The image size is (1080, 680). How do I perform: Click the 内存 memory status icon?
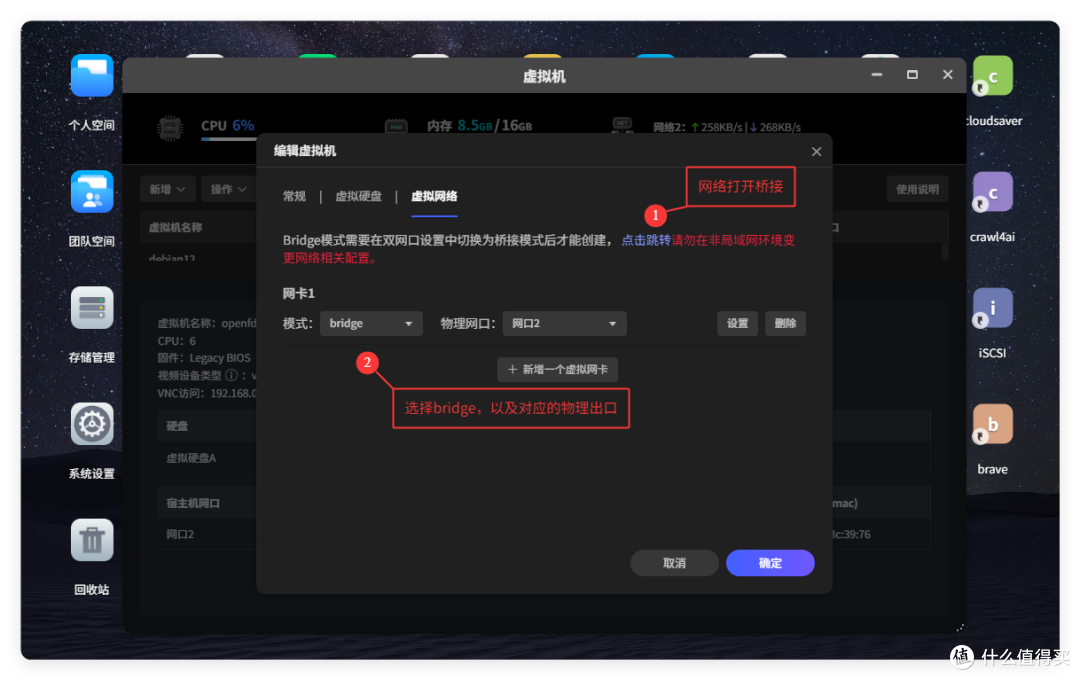tap(394, 128)
